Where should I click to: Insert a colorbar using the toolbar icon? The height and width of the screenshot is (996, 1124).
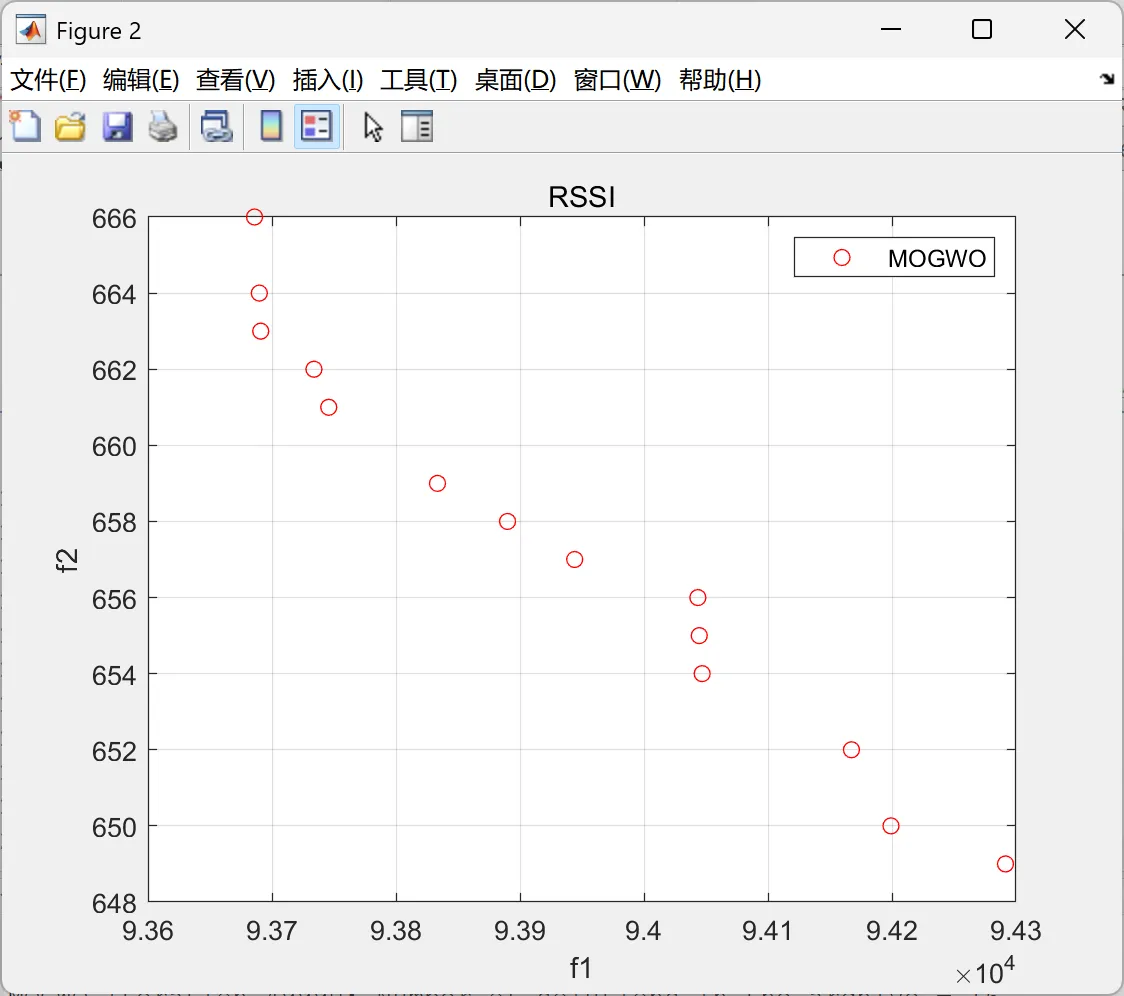coord(271,126)
